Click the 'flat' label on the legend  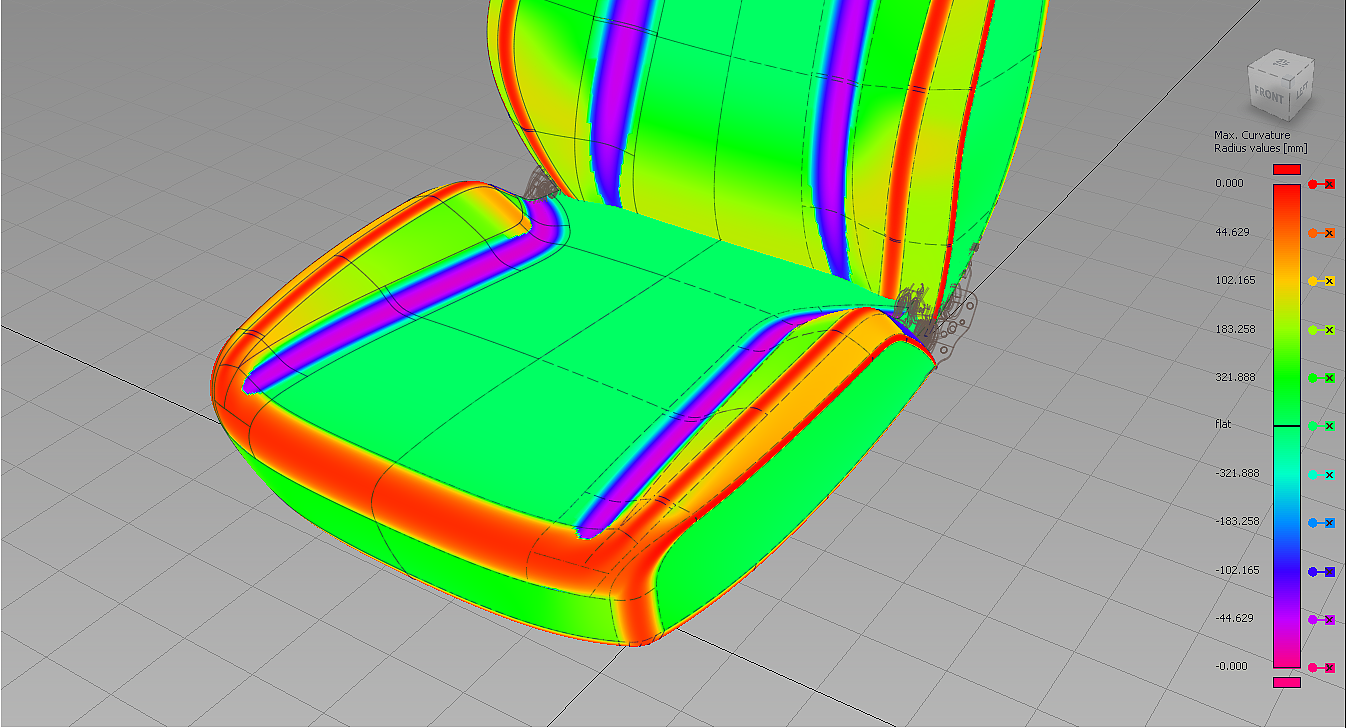[1223, 425]
